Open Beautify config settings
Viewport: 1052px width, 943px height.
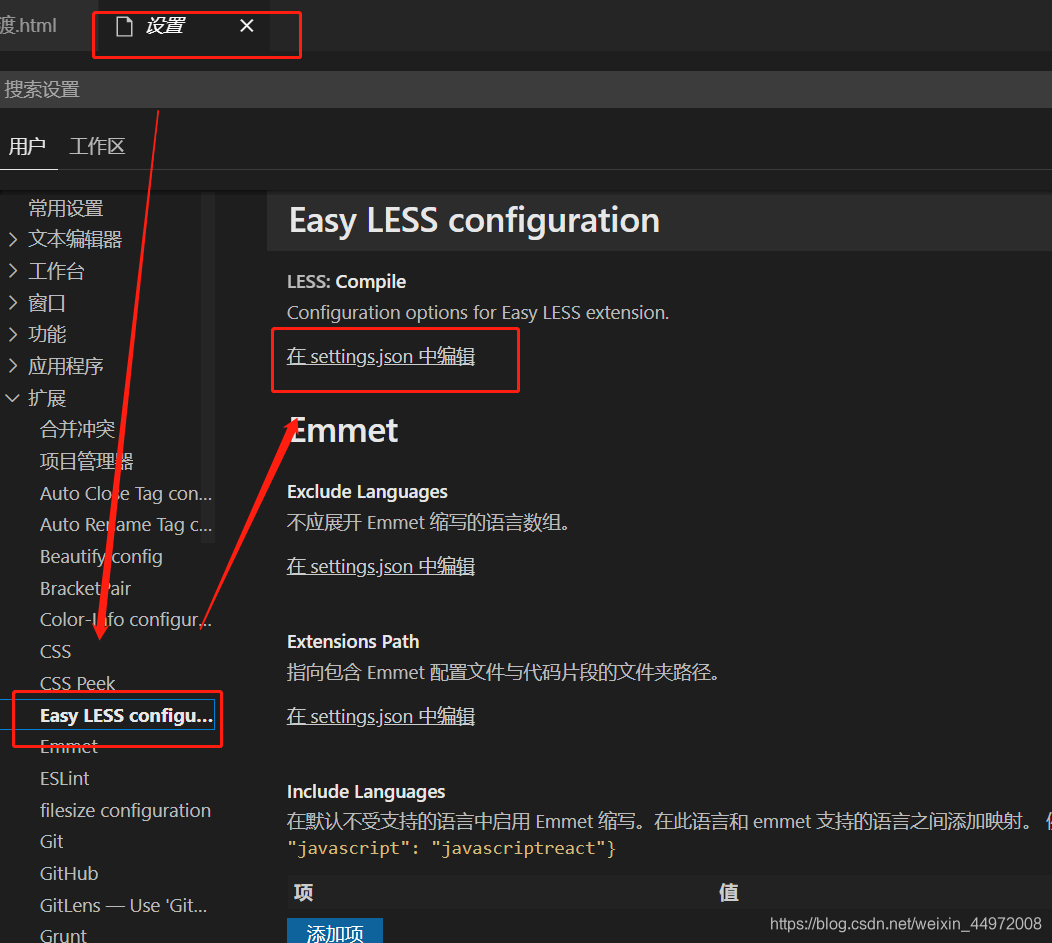(101, 557)
